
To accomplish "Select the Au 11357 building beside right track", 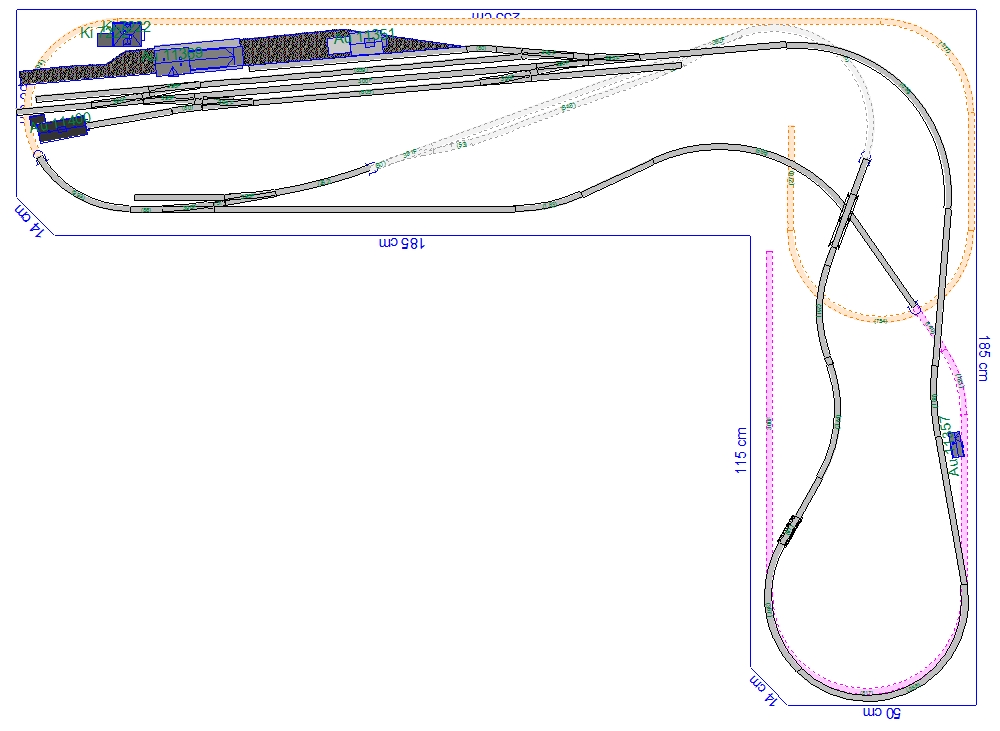I will tap(955, 445).
